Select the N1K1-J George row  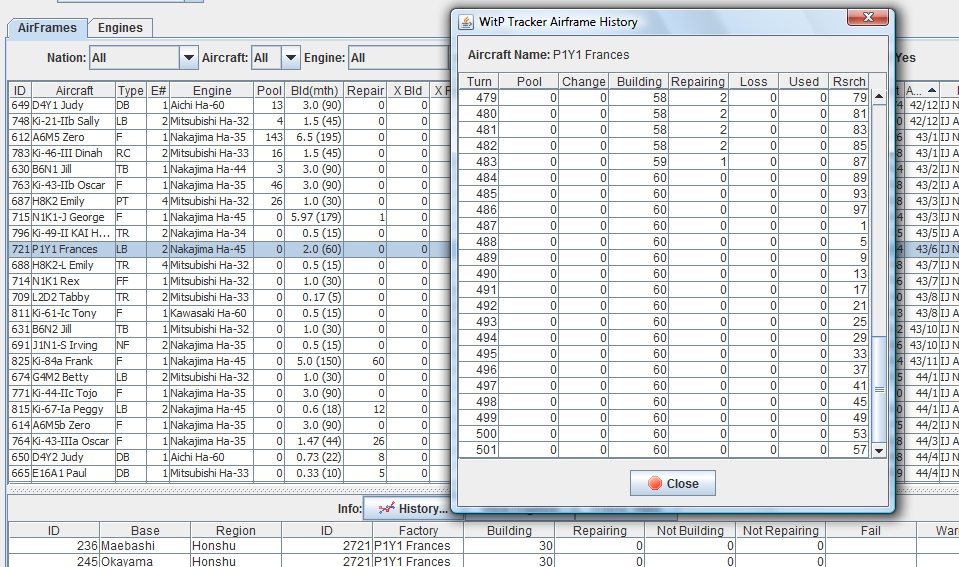coord(229,217)
